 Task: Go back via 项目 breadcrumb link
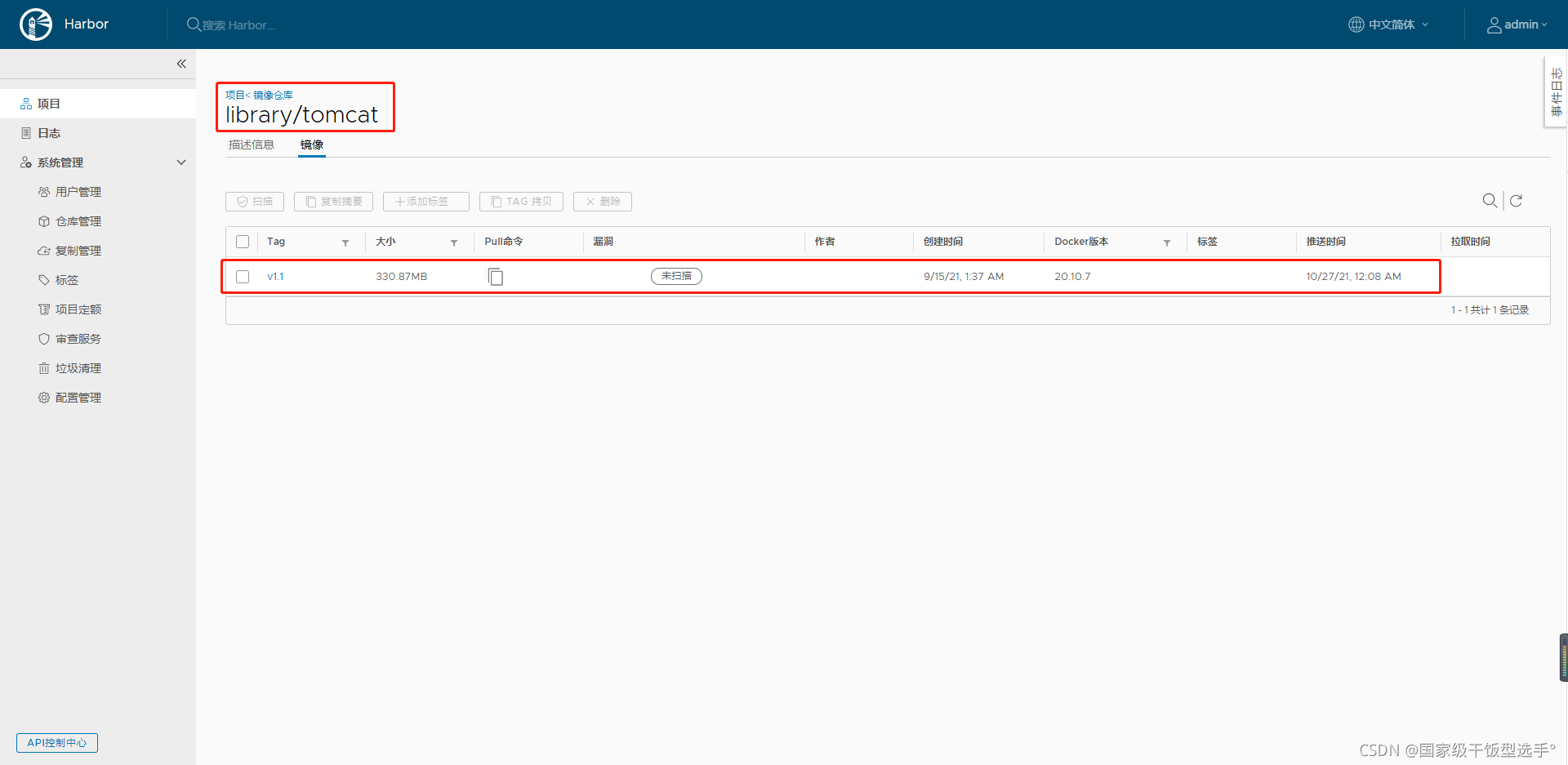(234, 96)
